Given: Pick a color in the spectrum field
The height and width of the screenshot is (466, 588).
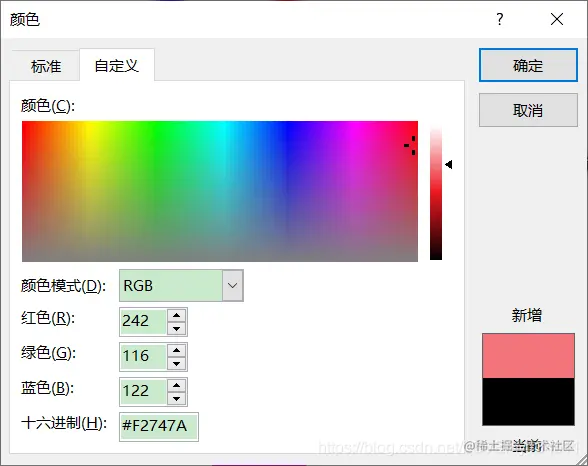Looking at the screenshot, I should (x=220, y=191).
